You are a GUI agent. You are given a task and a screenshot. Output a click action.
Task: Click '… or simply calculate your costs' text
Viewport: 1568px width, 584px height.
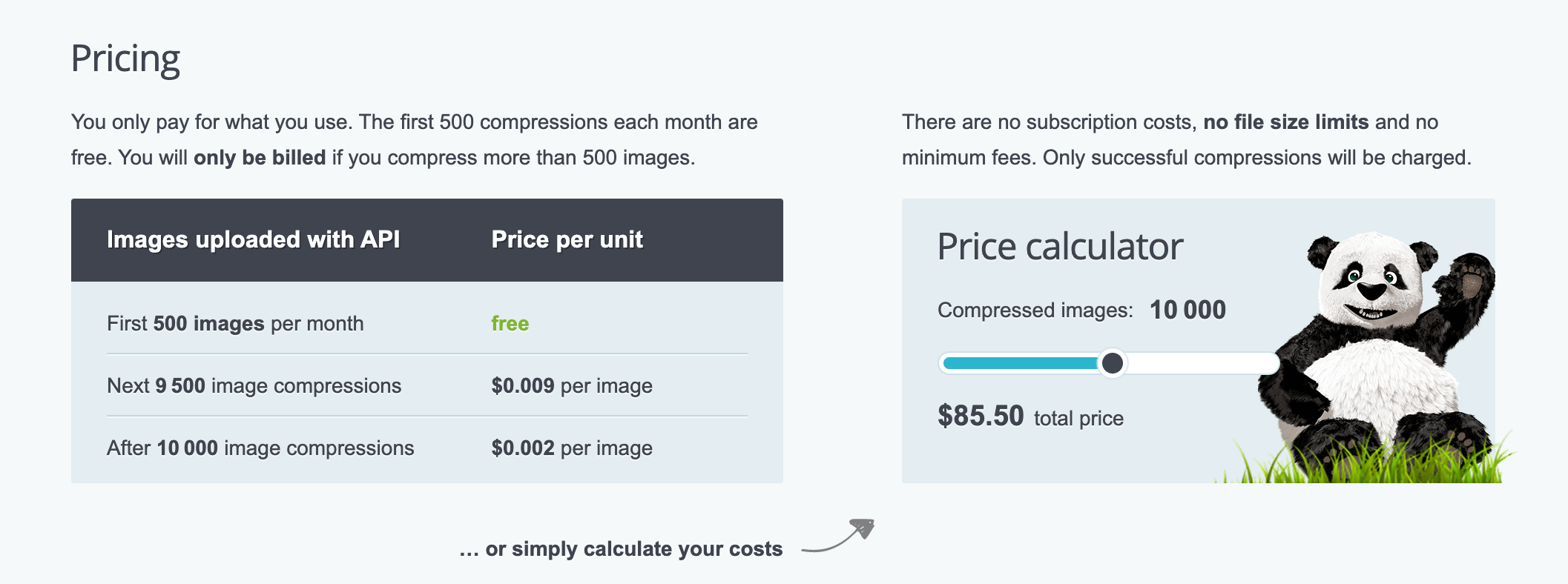[621, 548]
